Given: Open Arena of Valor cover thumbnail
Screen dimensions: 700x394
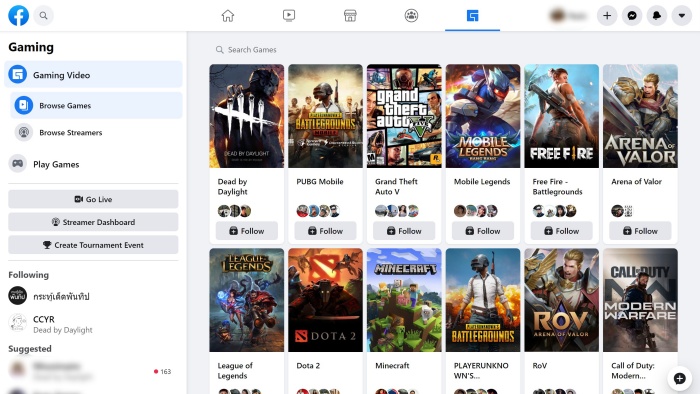Looking at the screenshot, I should (640, 116).
